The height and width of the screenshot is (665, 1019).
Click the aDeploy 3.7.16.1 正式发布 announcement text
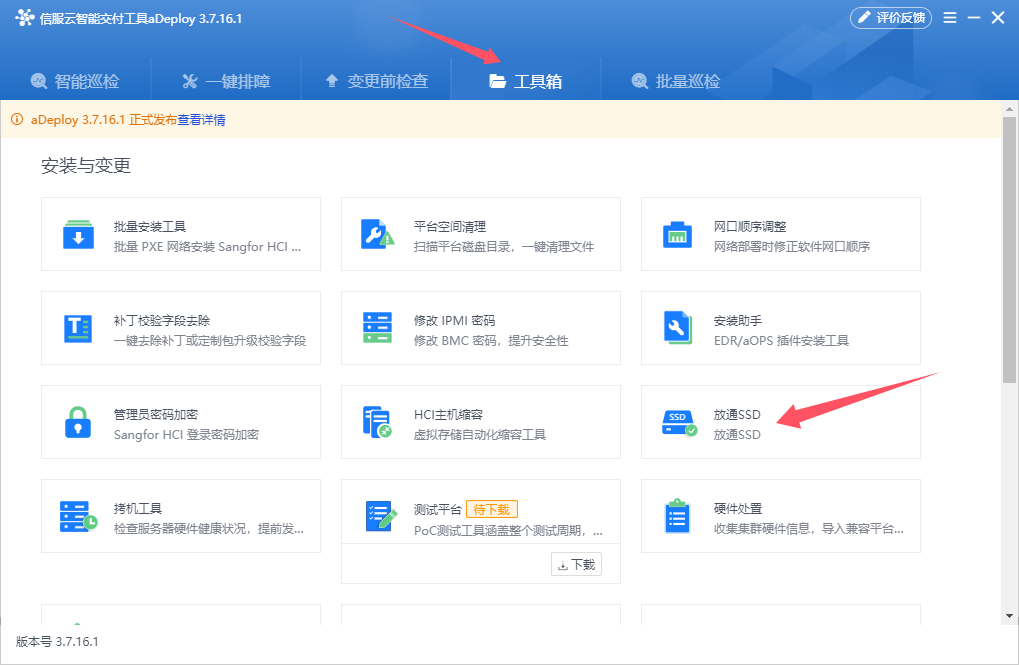(x=103, y=120)
